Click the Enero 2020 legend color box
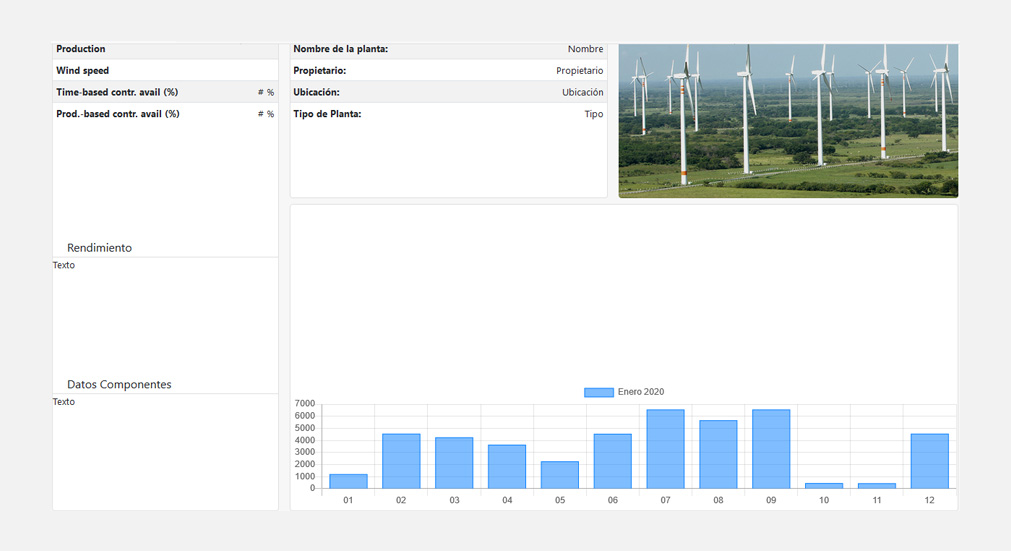The width and height of the screenshot is (1011, 551). pyautogui.click(x=598, y=392)
